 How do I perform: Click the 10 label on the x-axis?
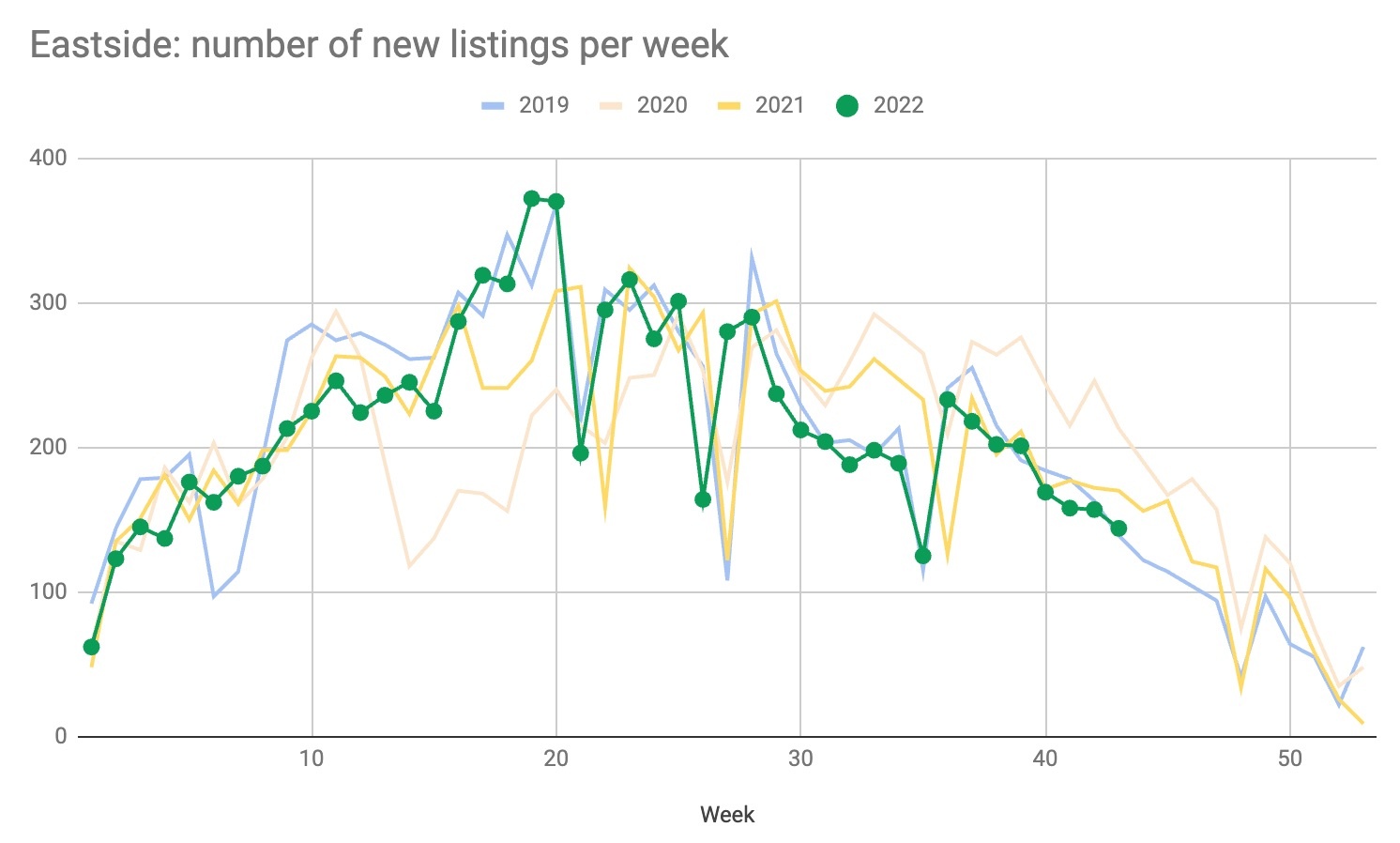(x=312, y=759)
